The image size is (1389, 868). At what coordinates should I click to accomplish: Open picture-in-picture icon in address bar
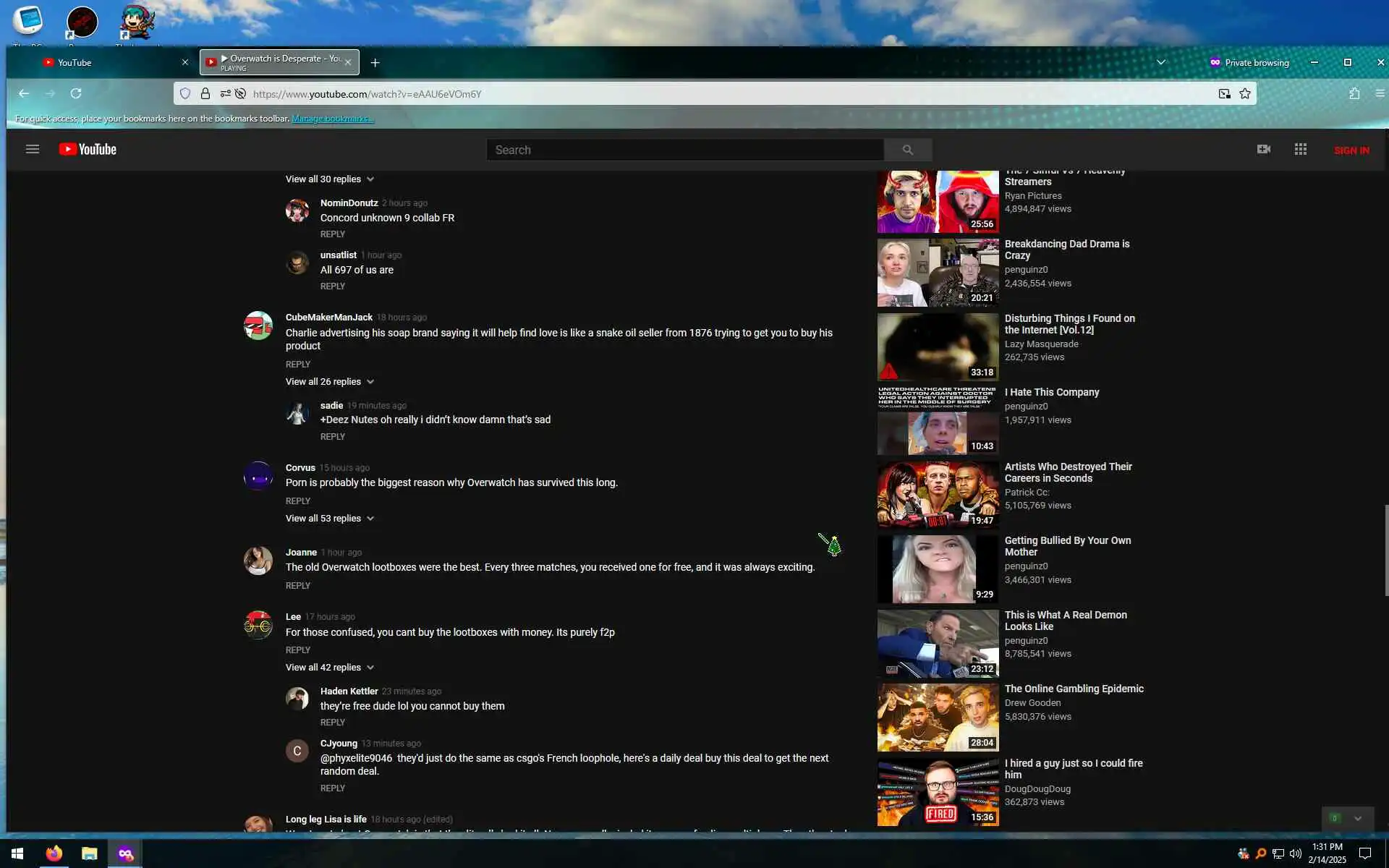[x=1224, y=93]
